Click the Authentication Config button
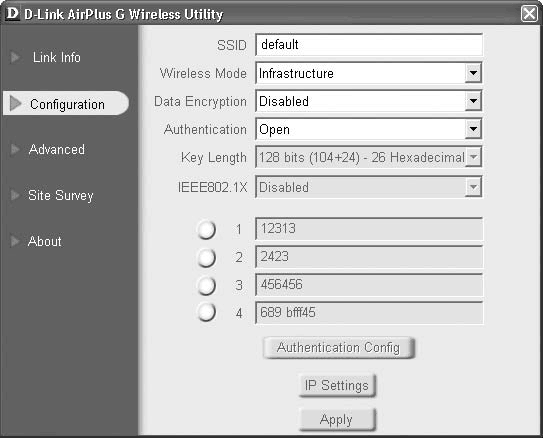This screenshot has width=543, height=438. 339,347
